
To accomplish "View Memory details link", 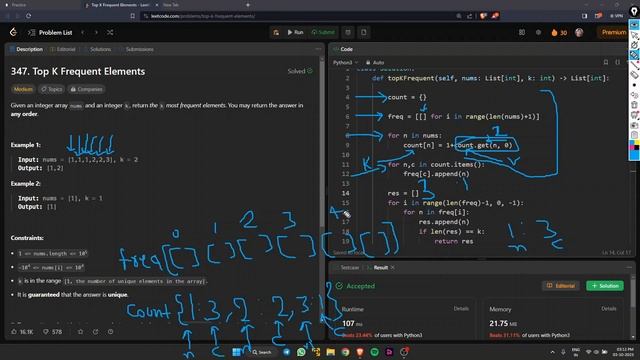I will 609,309.
